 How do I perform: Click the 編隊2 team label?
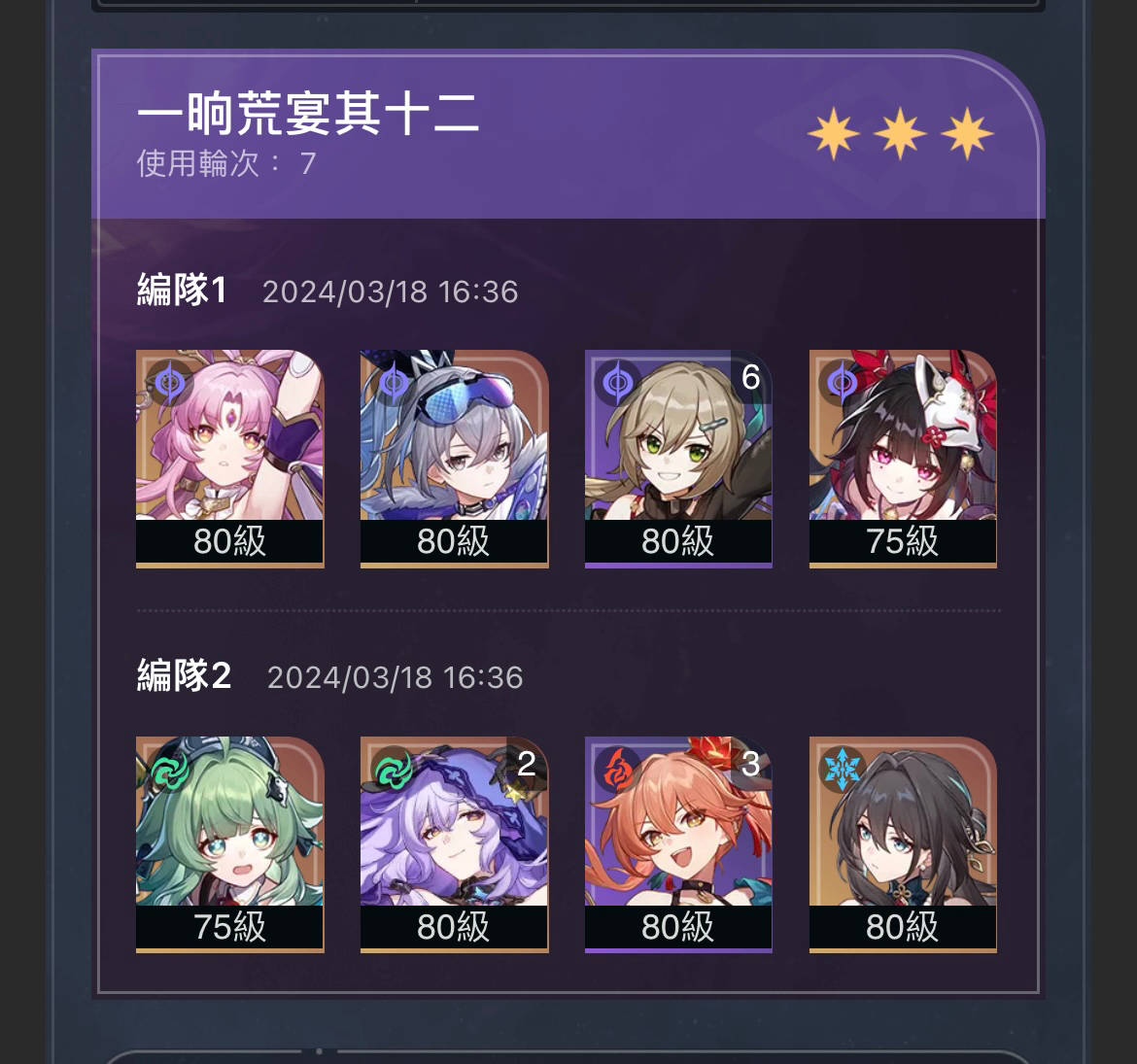point(185,676)
